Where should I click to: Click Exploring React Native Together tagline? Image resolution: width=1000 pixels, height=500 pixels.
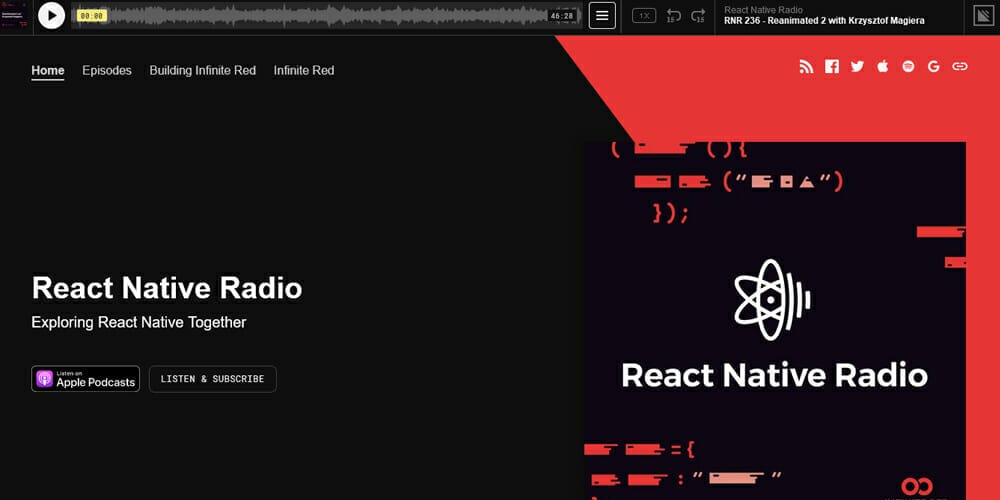pos(139,323)
